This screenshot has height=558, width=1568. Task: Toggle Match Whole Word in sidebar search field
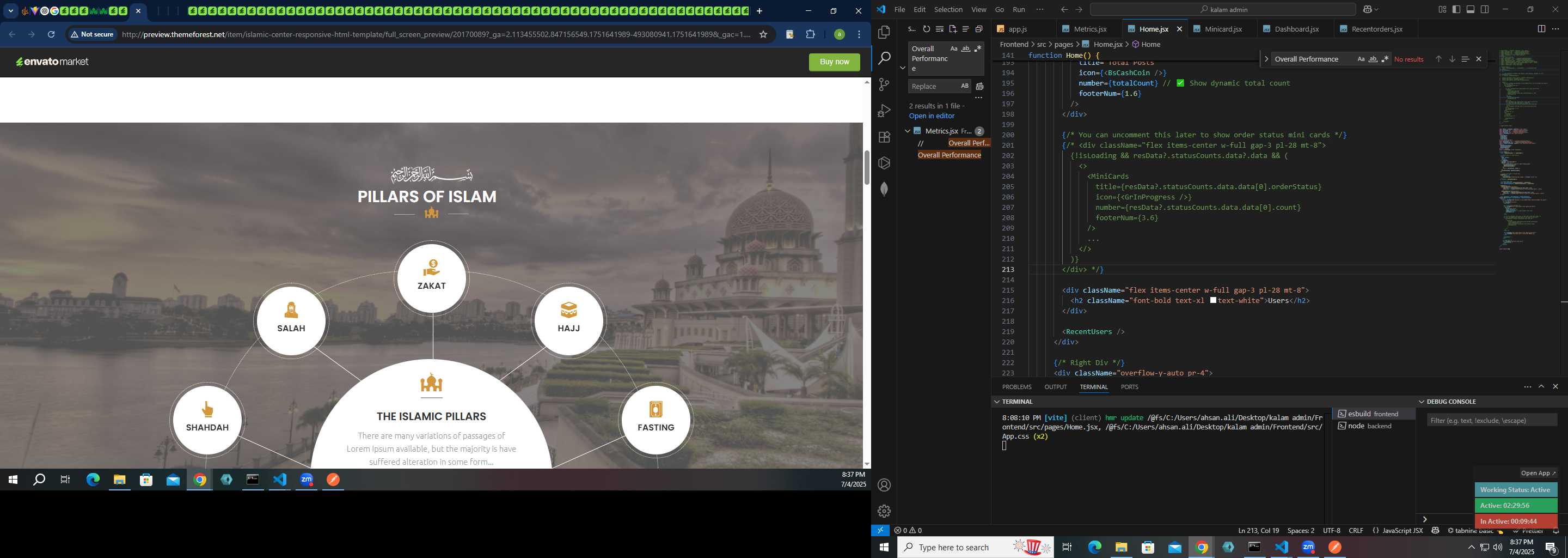pyautogui.click(x=966, y=48)
